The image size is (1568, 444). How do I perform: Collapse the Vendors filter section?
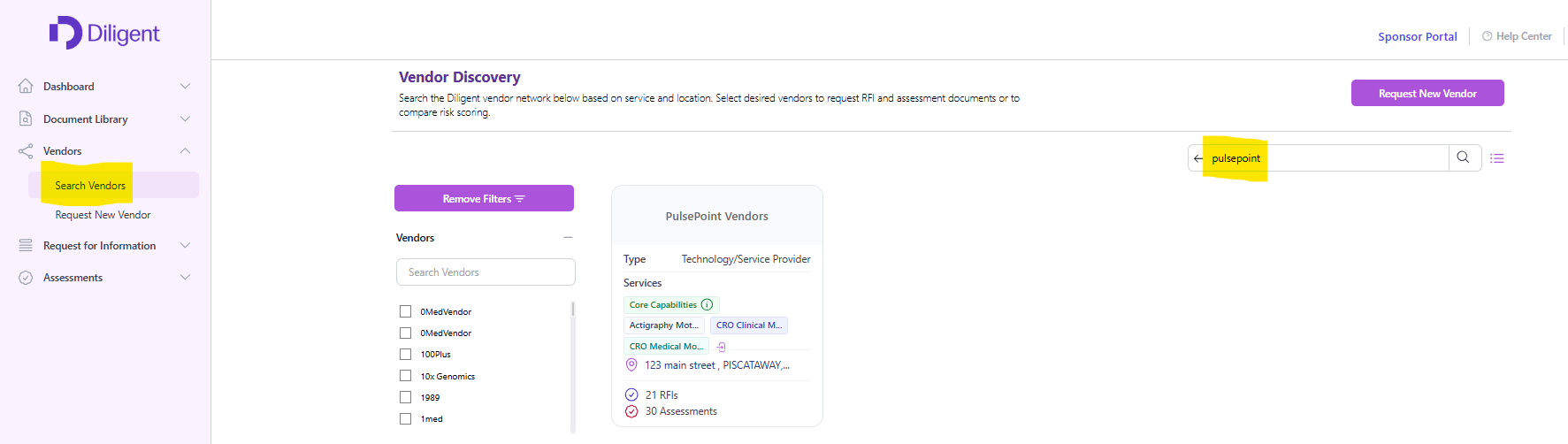(568, 237)
